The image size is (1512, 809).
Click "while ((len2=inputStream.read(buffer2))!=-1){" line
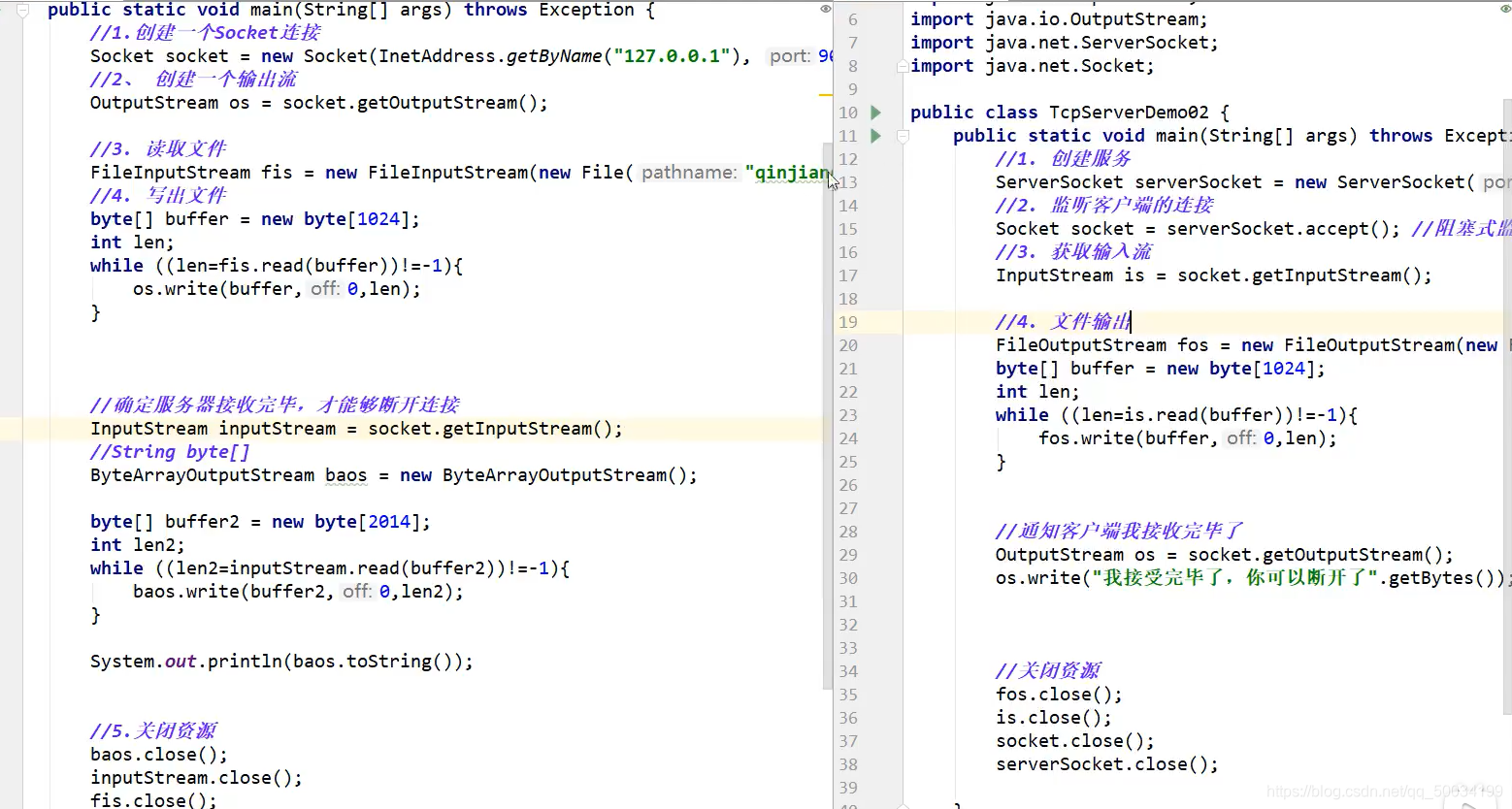coord(330,568)
